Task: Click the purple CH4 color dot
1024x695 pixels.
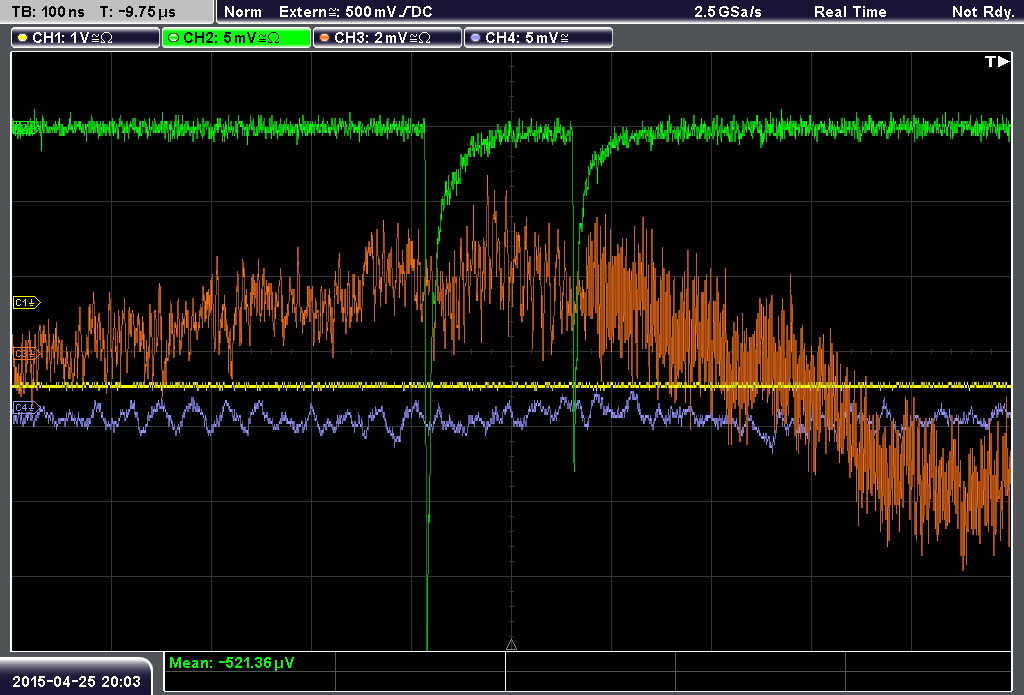Action: (x=475, y=38)
